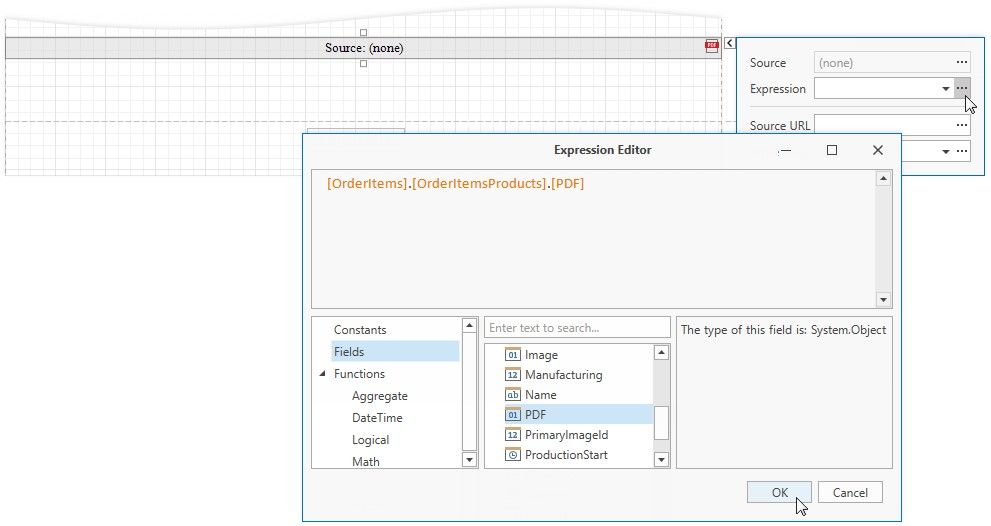Select the Fields category
This screenshot has height=526, width=991.
(x=349, y=352)
